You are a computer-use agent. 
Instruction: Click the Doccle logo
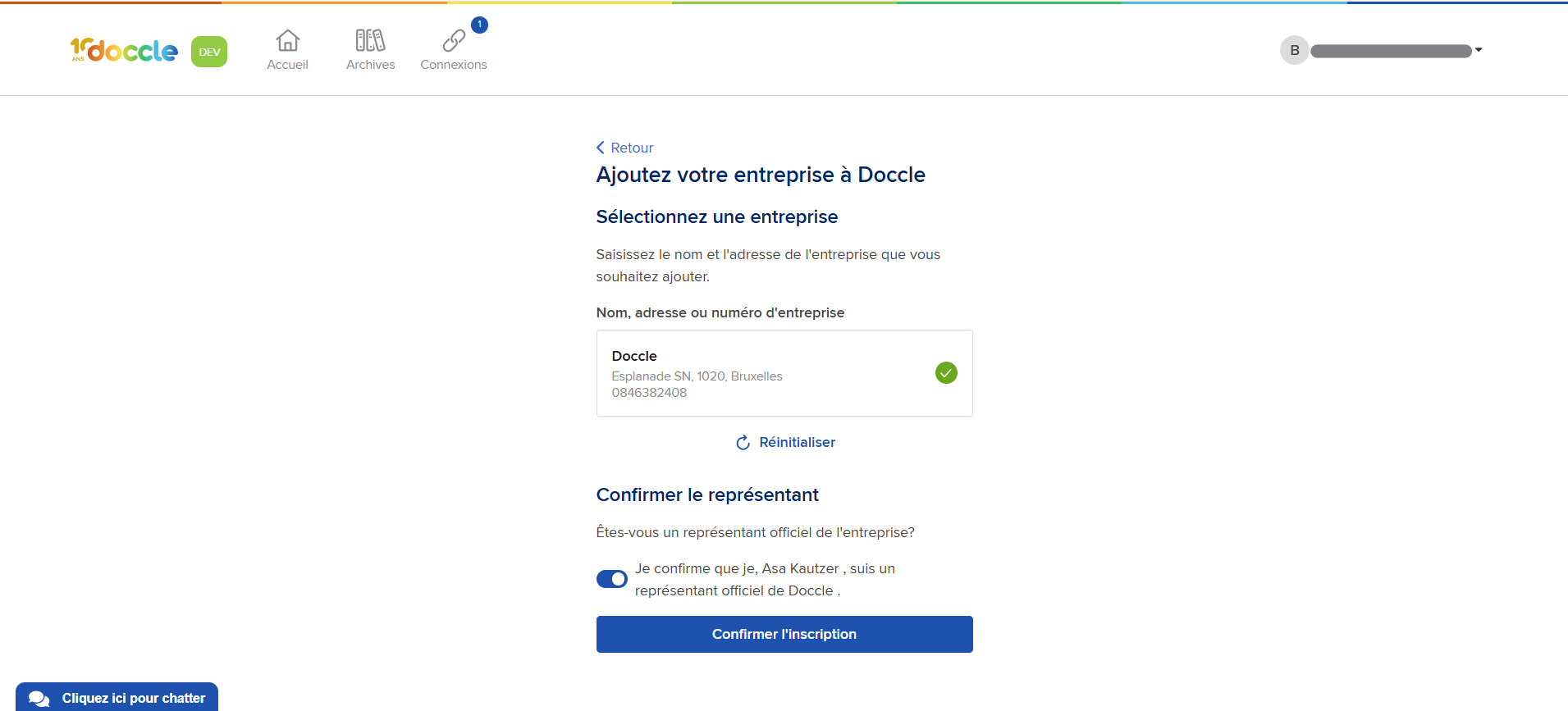[x=124, y=50]
